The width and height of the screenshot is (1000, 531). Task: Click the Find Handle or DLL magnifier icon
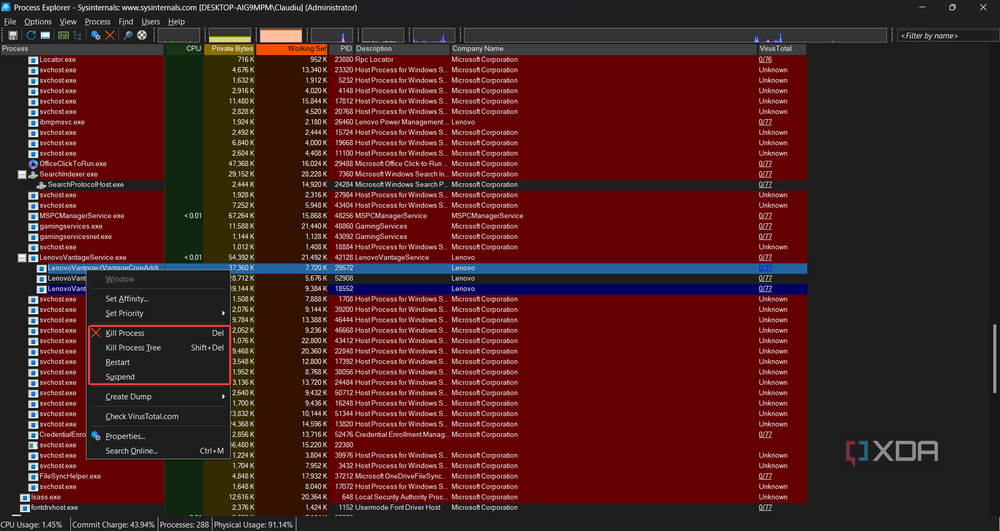(x=128, y=36)
